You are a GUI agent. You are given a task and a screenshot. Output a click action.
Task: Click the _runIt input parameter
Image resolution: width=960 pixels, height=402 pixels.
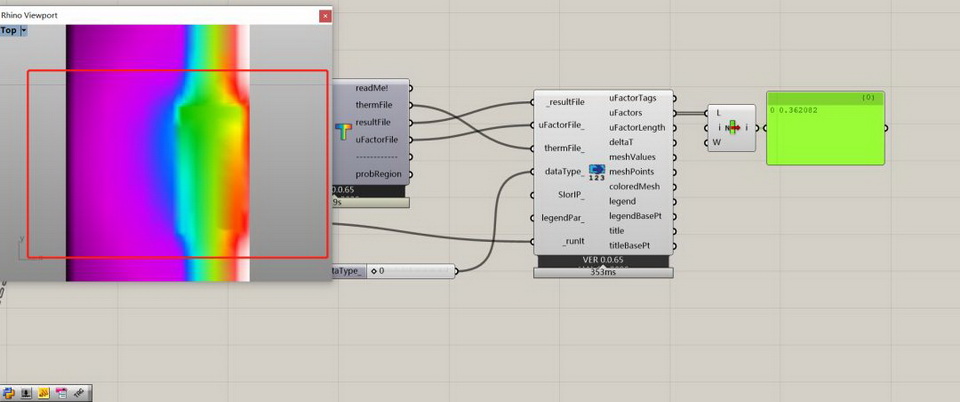569,241
